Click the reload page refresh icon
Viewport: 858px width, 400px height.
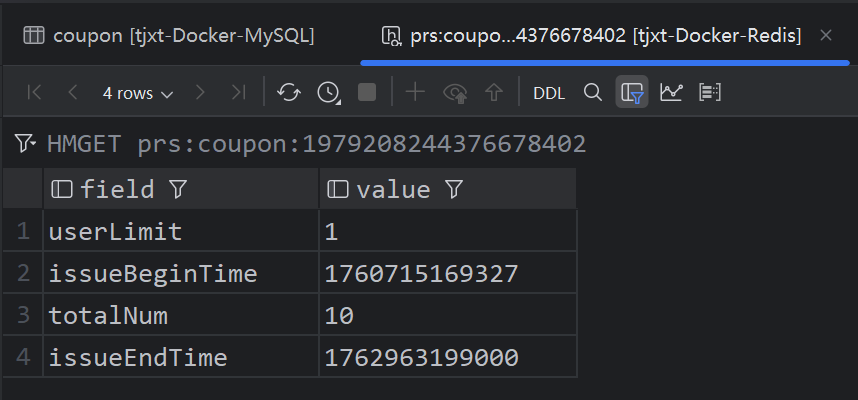click(x=288, y=92)
